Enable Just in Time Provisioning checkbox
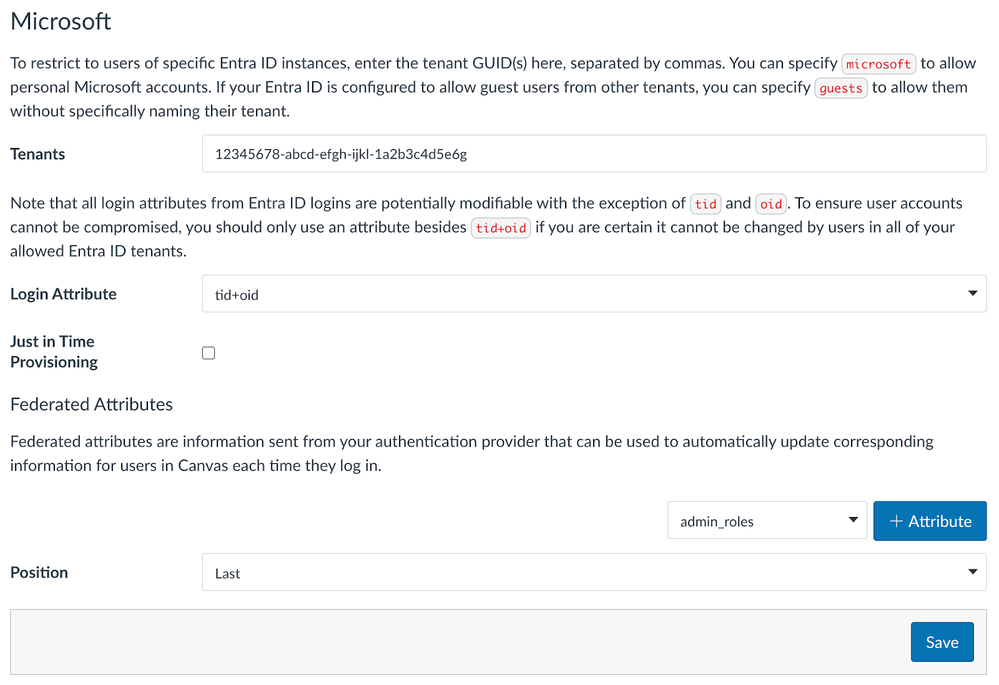 [x=208, y=353]
